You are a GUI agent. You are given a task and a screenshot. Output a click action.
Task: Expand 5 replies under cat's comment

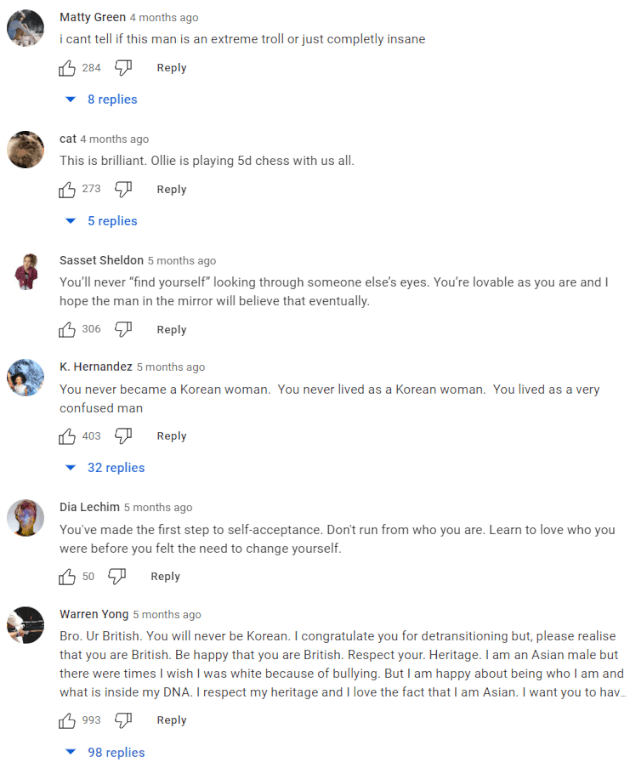point(101,221)
